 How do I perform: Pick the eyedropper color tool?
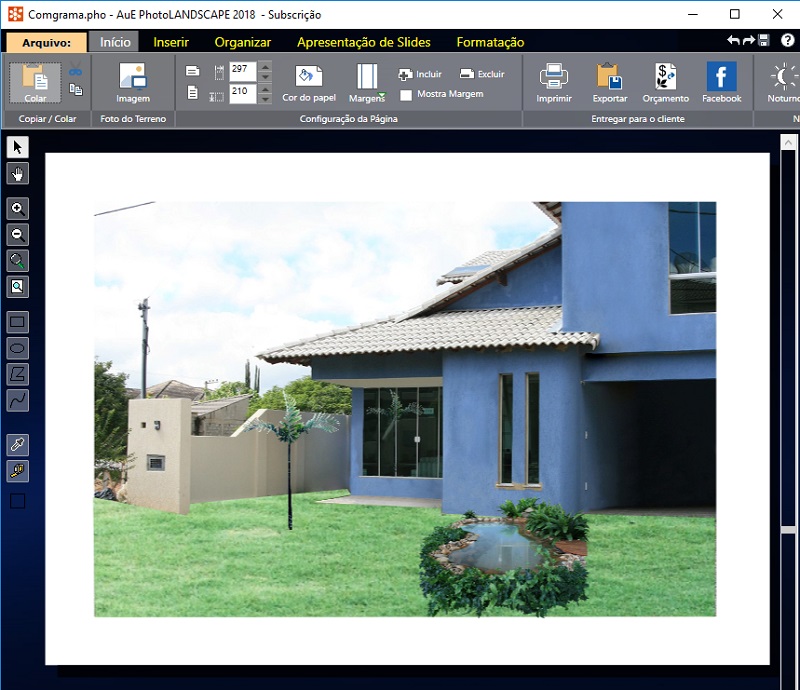(18, 444)
